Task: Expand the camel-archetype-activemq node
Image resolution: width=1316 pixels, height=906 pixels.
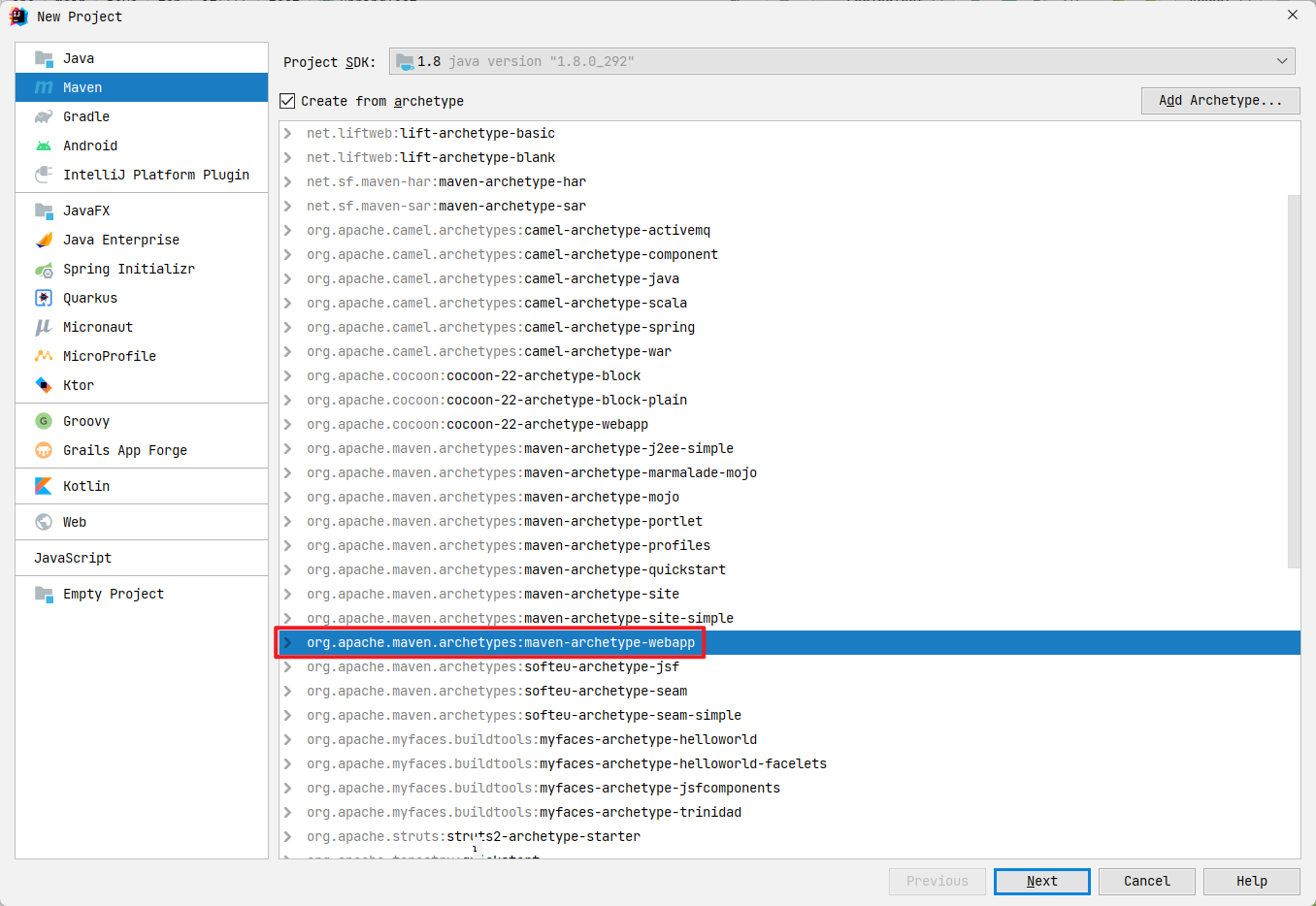Action: click(287, 230)
